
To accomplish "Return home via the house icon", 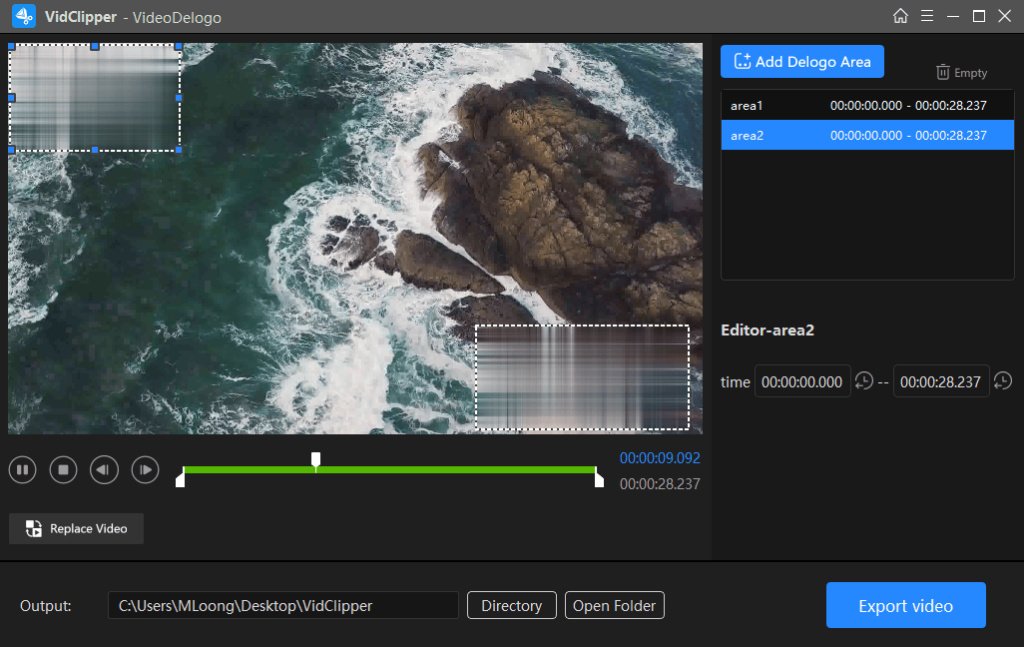I will pyautogui.click(x=899, y=15).
